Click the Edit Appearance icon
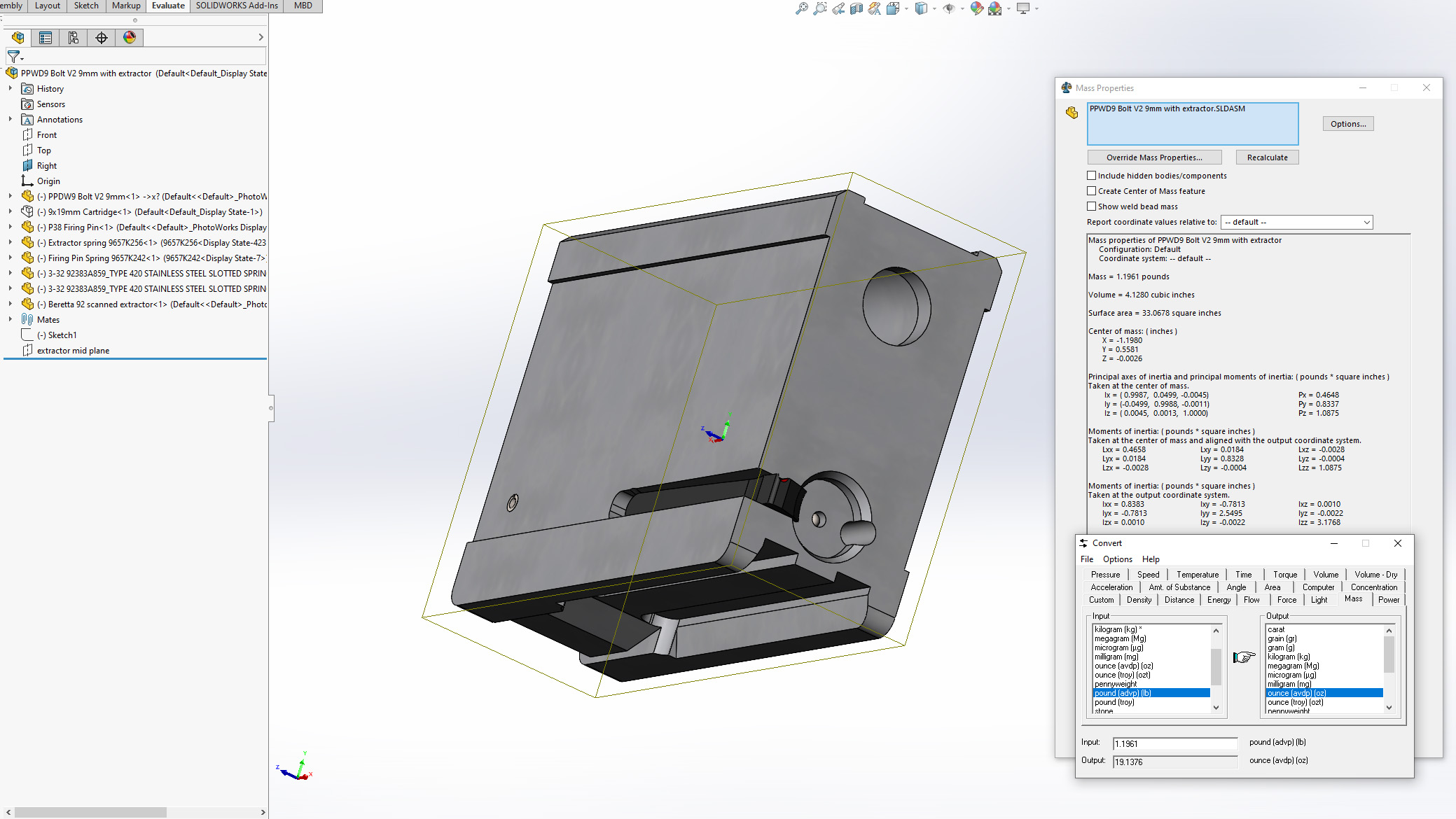 (x=976, y=8)
